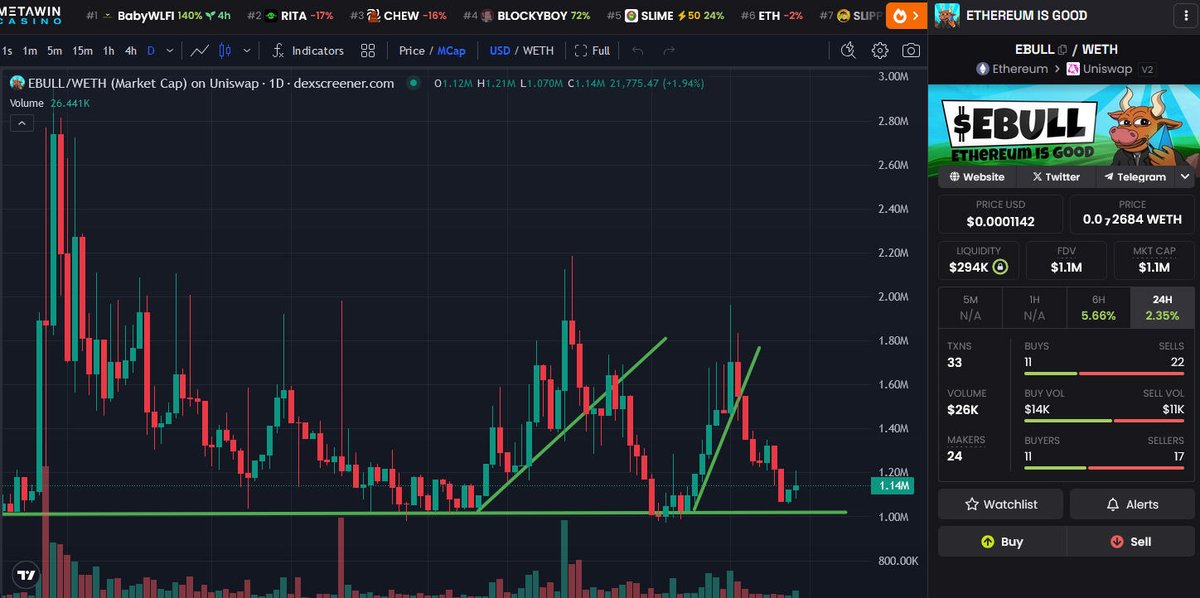Click the Alerts button
The width and height of the screenshot is (1200, 598).
[1132, 505]
